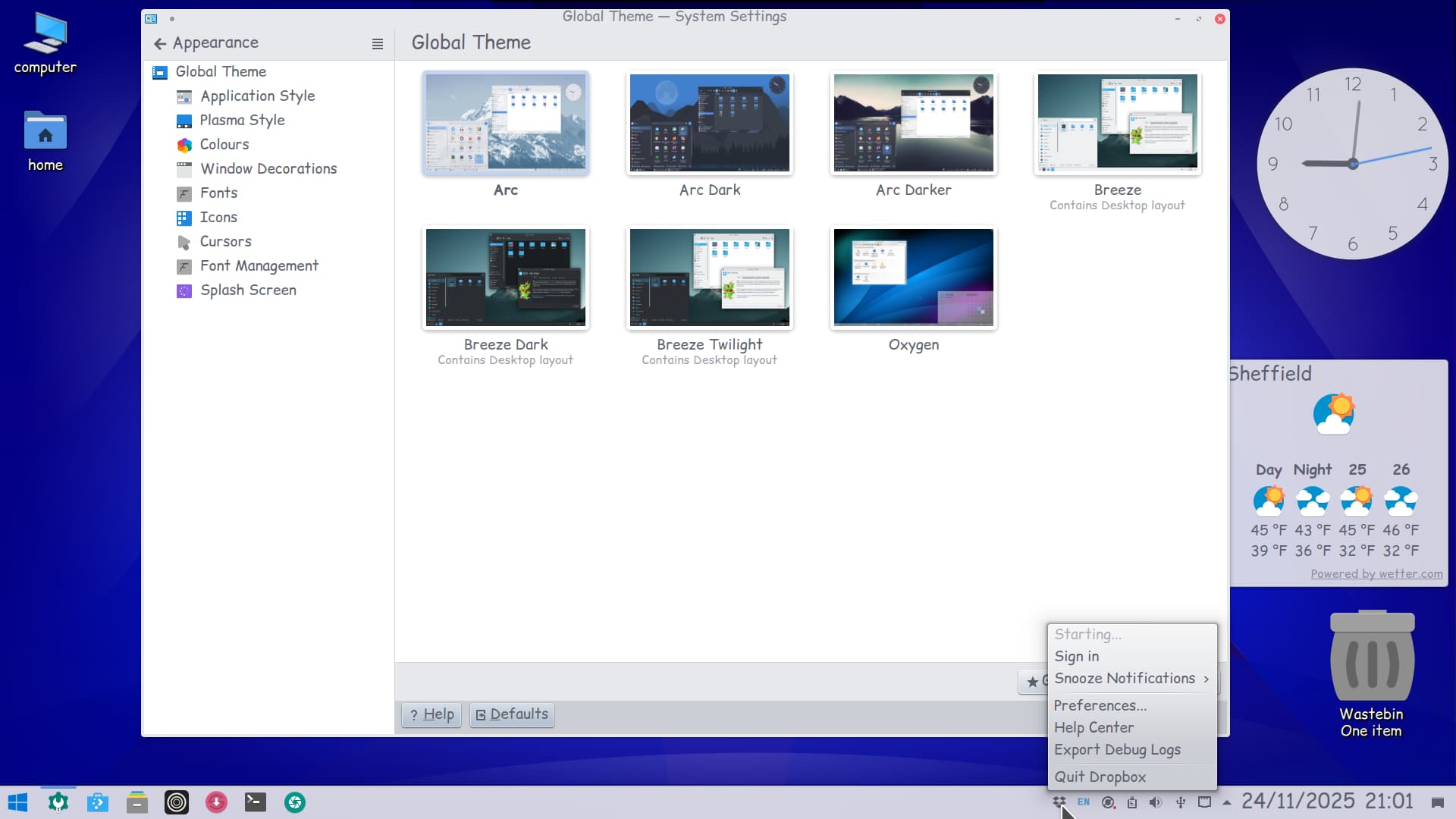Open Preferences... in Dropbox menu
Image resolution: width=1456 pixels, height=819 pixels.
(1100, 705)
